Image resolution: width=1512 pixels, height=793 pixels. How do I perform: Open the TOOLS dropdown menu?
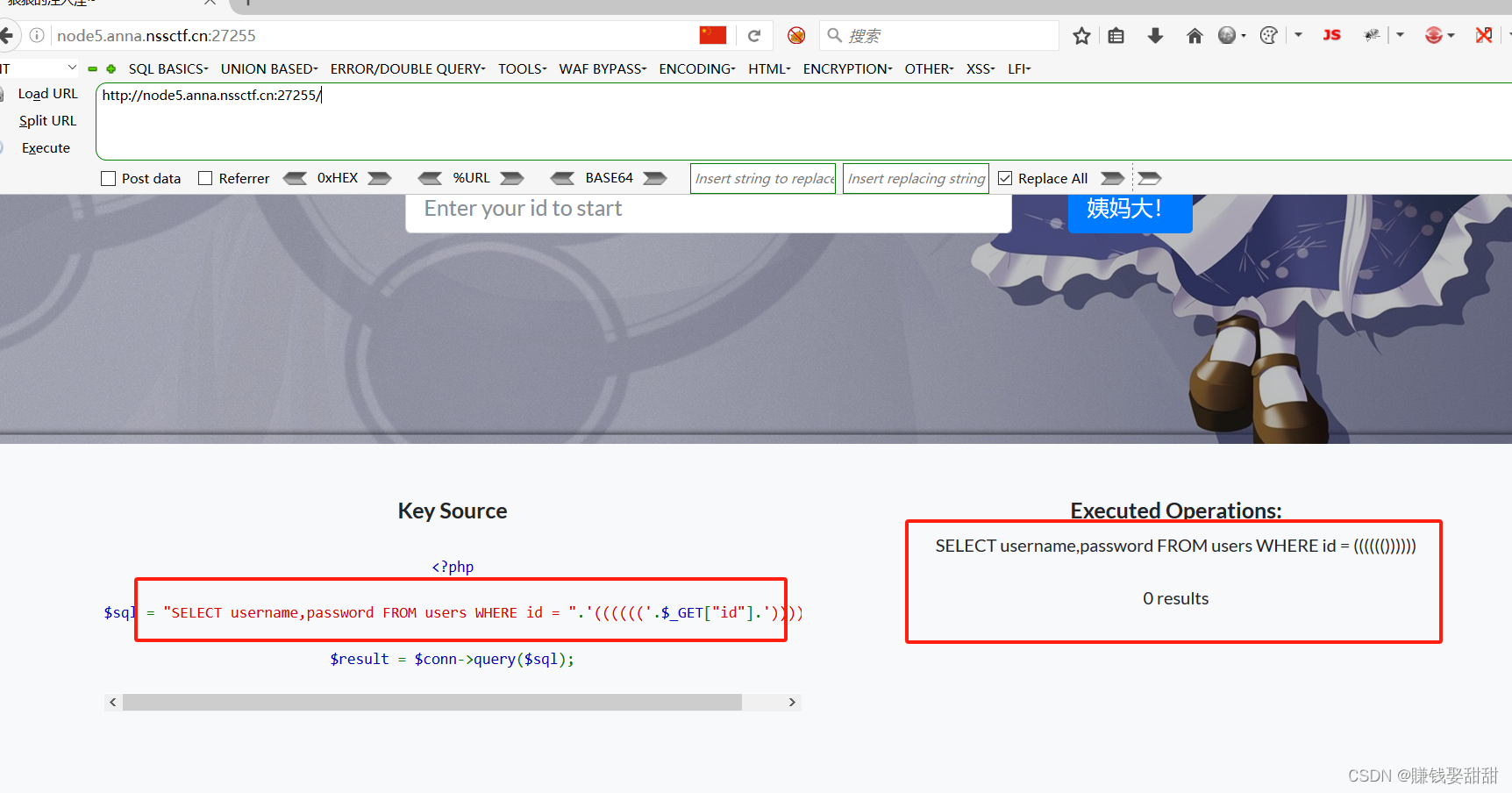click(523, 68)
